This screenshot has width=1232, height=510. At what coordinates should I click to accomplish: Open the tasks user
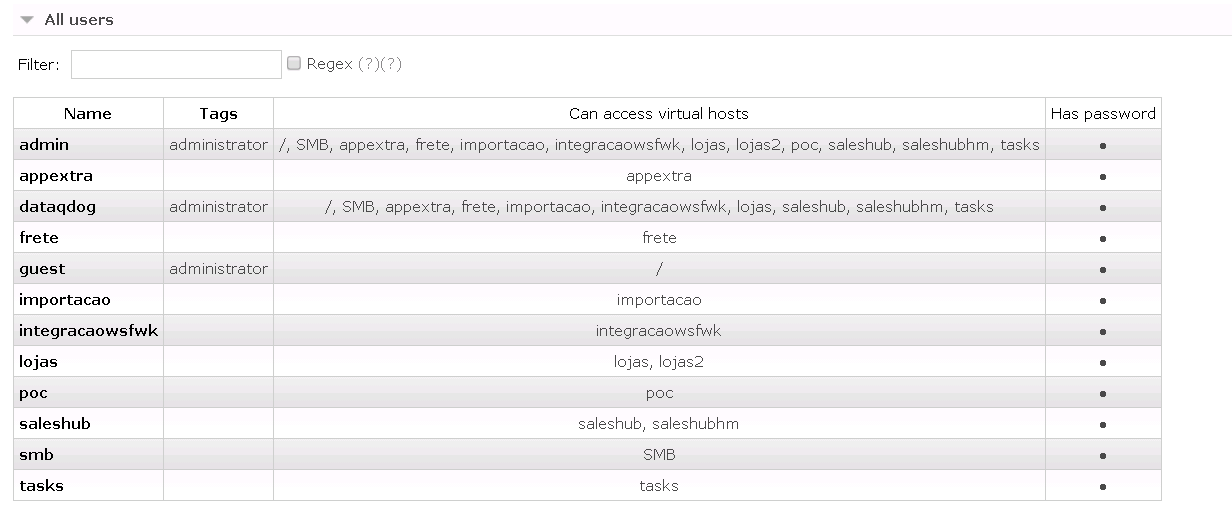pos(41,485)
